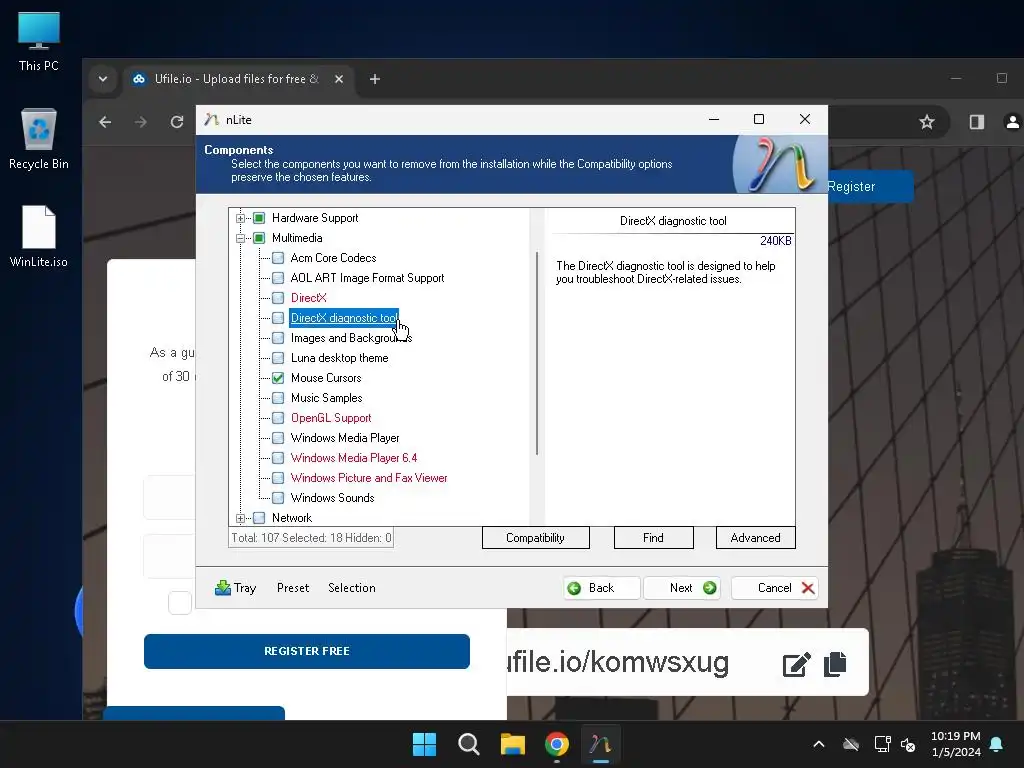Close the Ufile.io tab
Viewport: 1024px width, 768px height.
339,79
